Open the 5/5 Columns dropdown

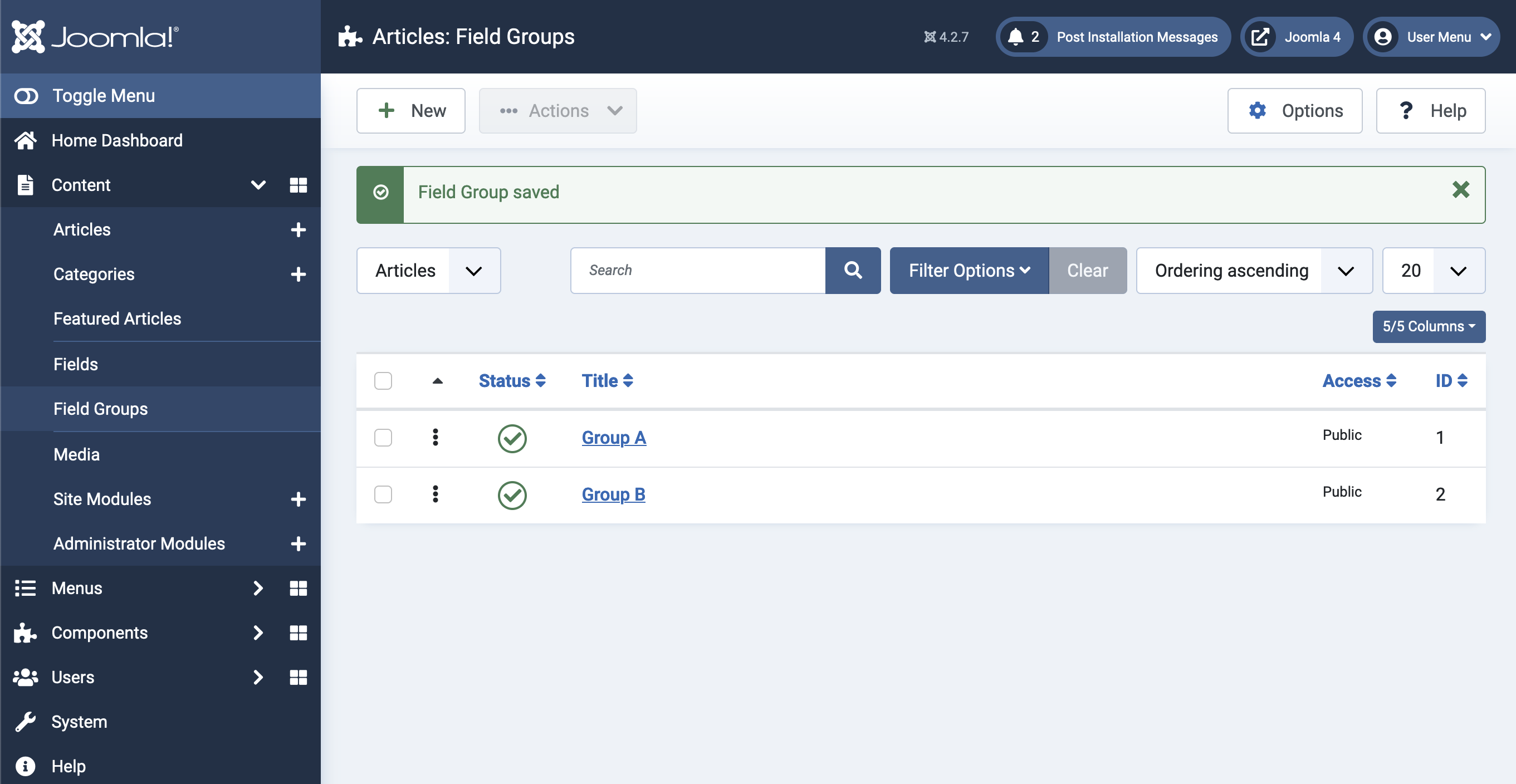point(1429,326)
